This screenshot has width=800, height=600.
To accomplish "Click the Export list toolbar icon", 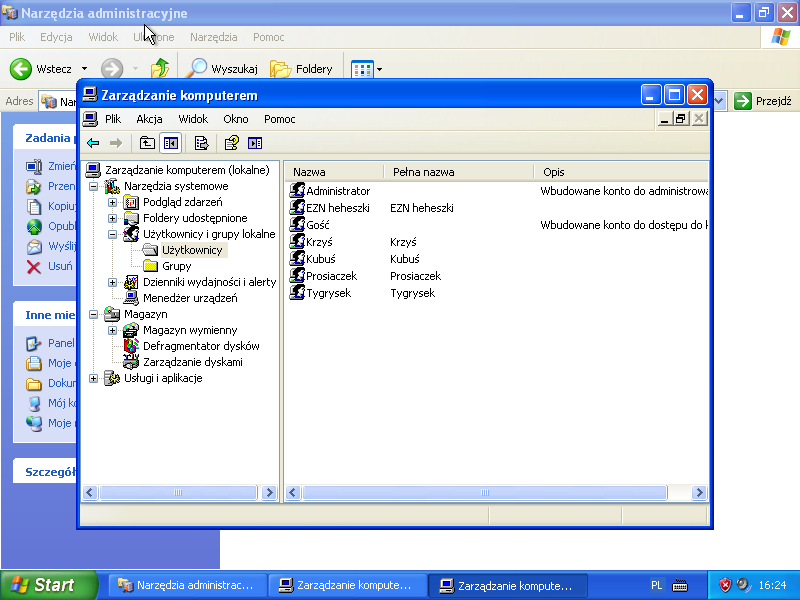I will point(201,143).
